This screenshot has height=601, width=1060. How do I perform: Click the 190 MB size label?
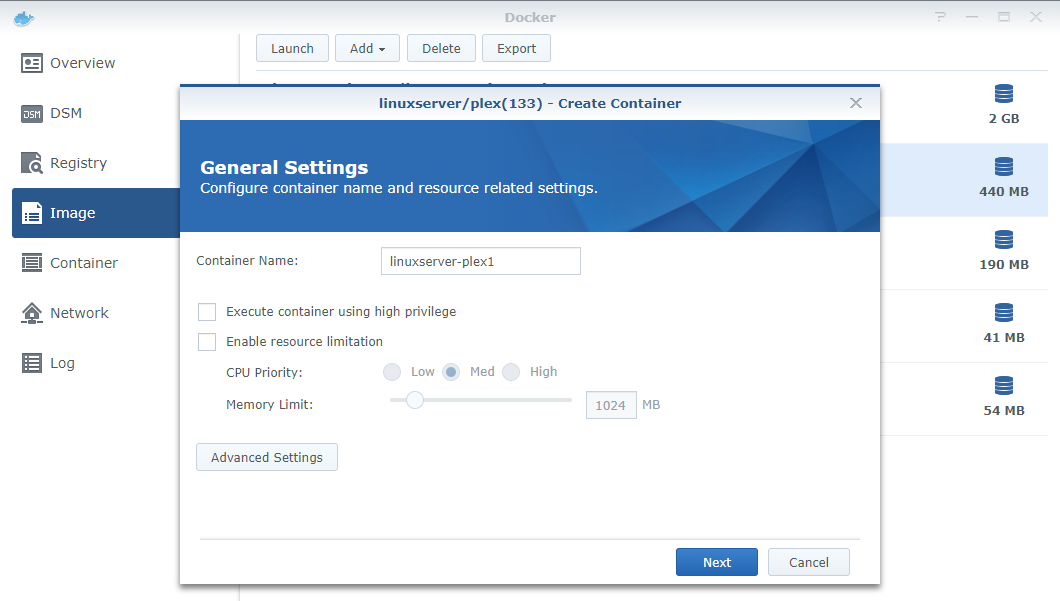tap(1004, 264)
